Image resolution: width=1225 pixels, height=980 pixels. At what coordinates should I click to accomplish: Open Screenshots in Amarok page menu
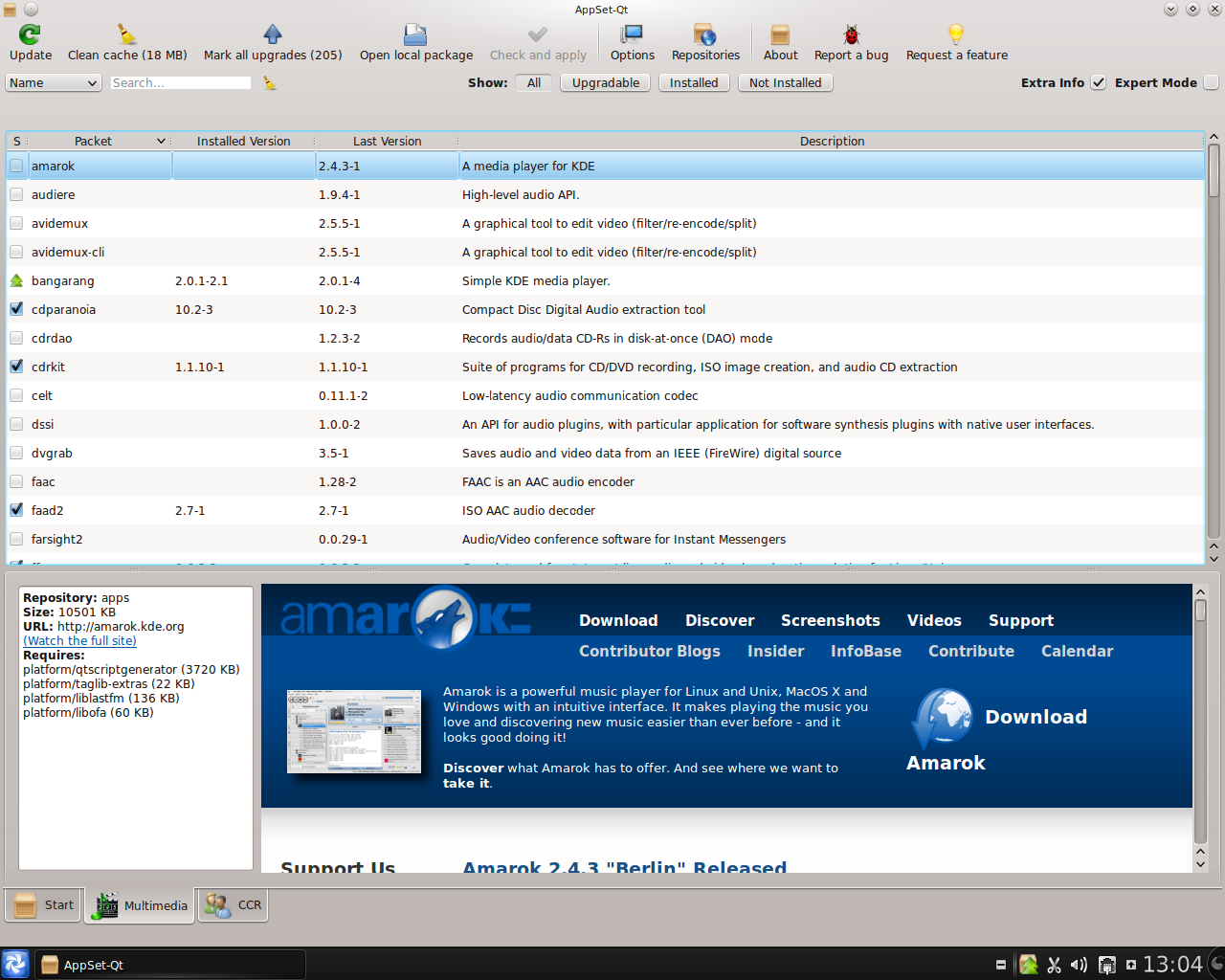830,620
